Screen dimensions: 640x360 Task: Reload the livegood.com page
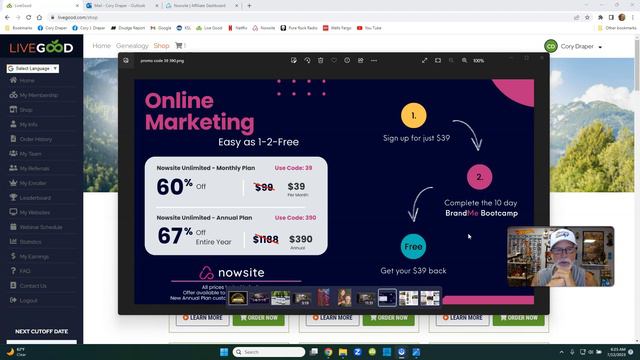(29, 18)
